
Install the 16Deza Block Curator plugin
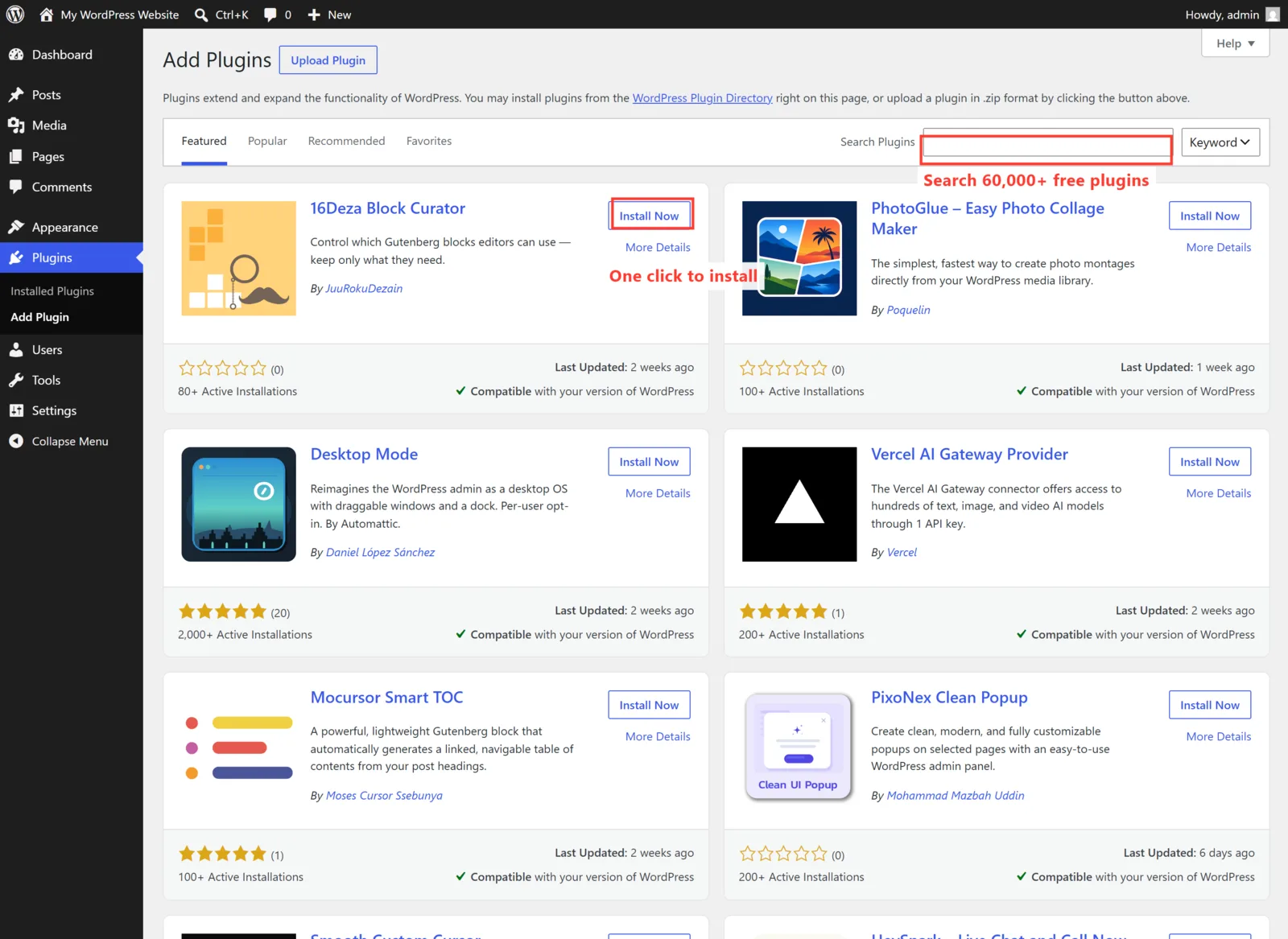[649, 216]
